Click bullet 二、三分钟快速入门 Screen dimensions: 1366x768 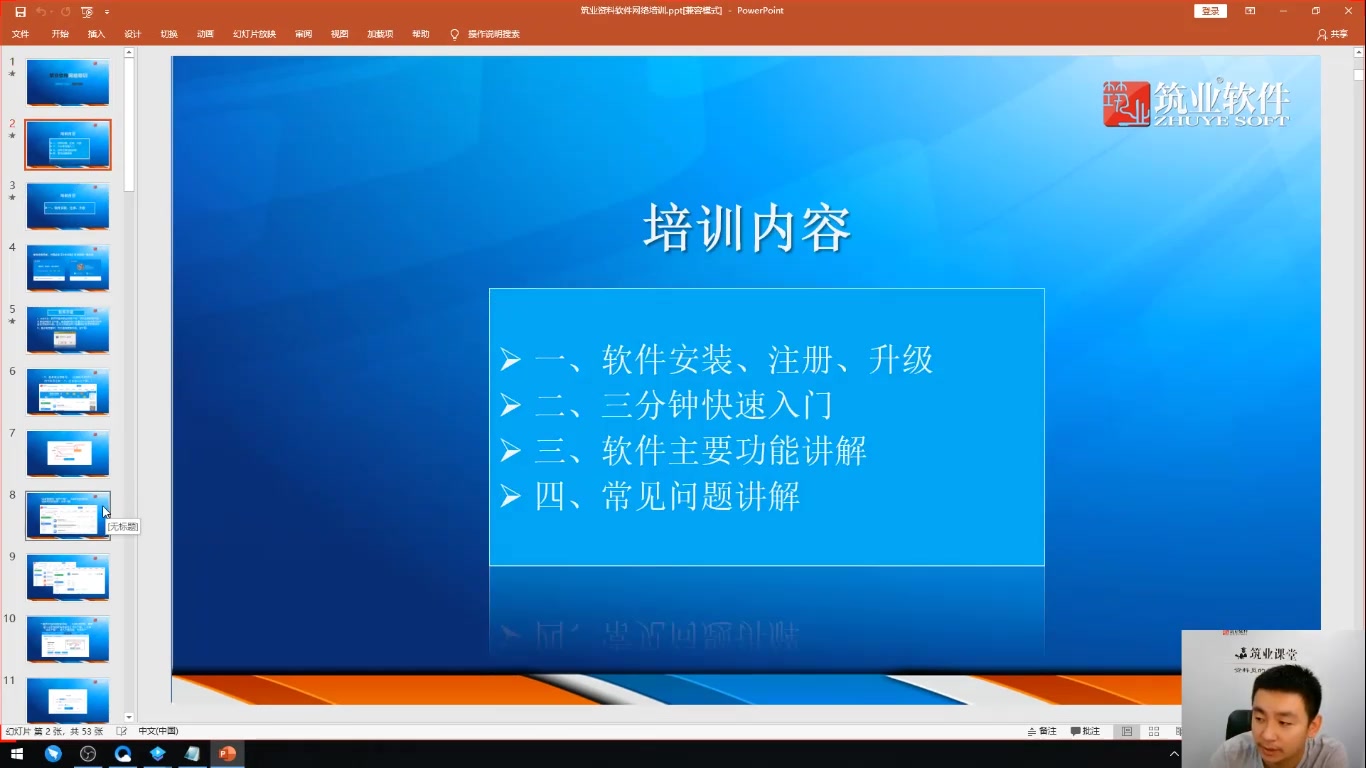click(683, 405)
